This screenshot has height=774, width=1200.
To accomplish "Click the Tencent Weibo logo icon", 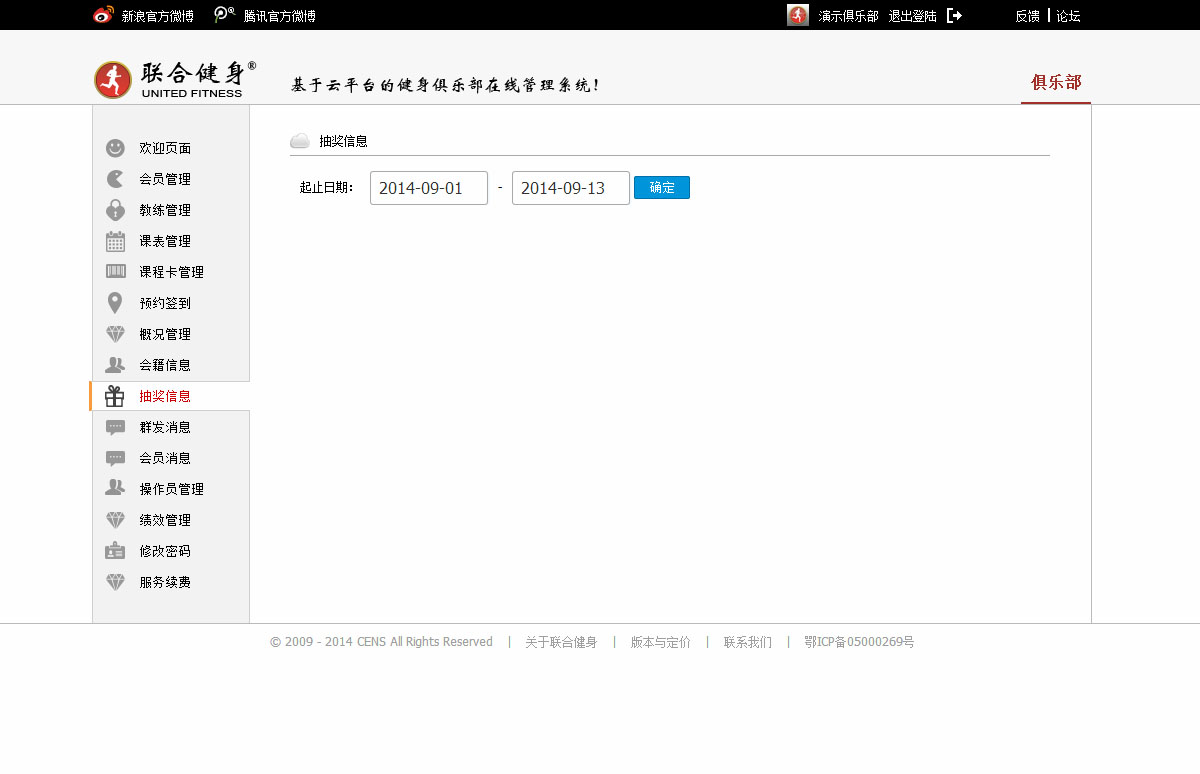I will coord(225,15).
